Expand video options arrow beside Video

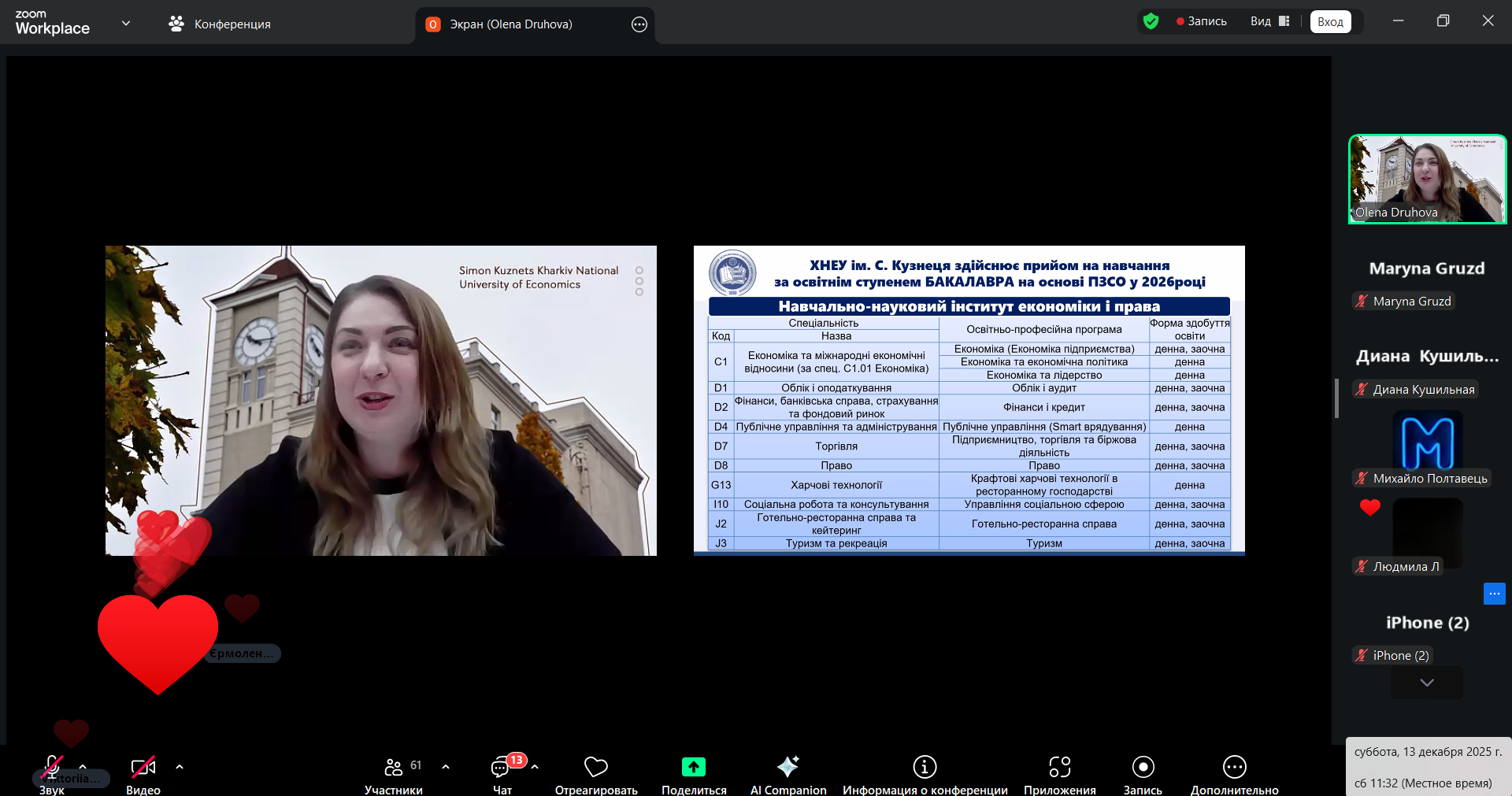click(180, 766)
